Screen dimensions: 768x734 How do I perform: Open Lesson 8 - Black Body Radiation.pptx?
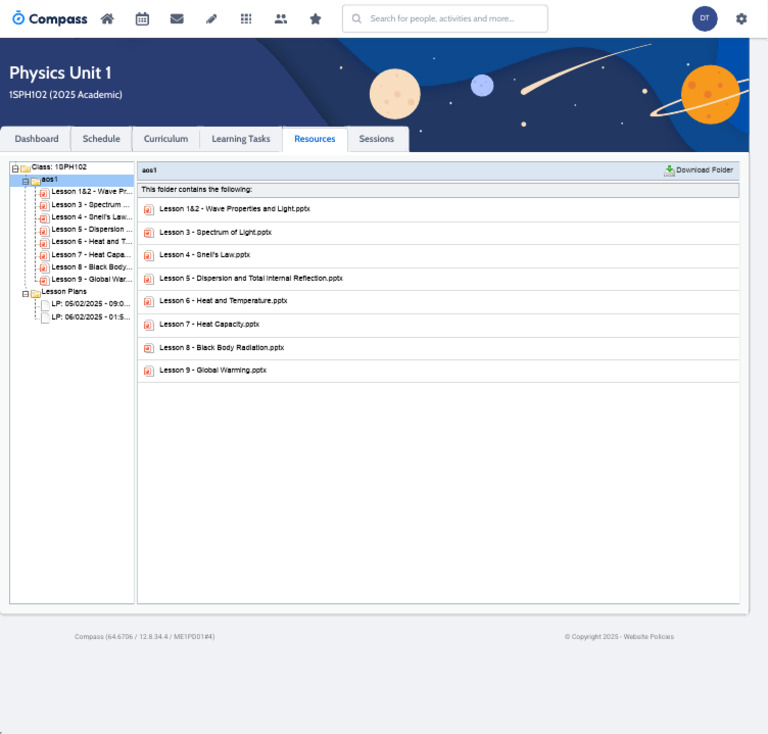221,348
